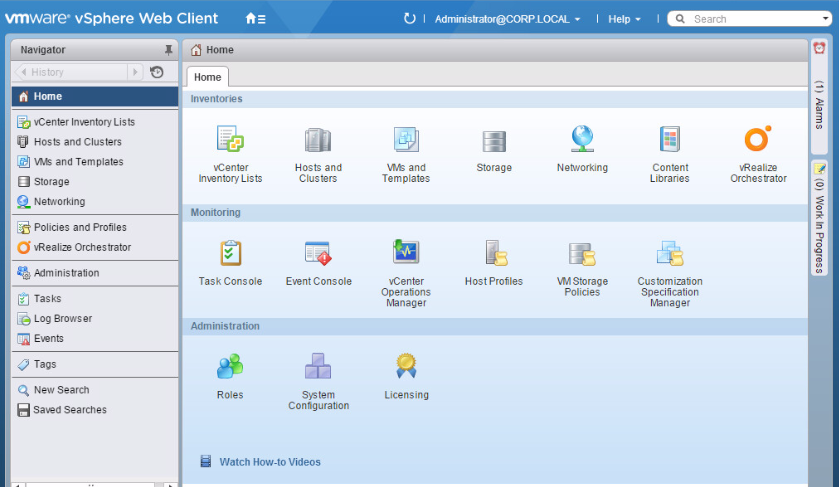Screen dimensions: 839x487
Task: Open the Roles icon
Action: (x=230, y=367)
